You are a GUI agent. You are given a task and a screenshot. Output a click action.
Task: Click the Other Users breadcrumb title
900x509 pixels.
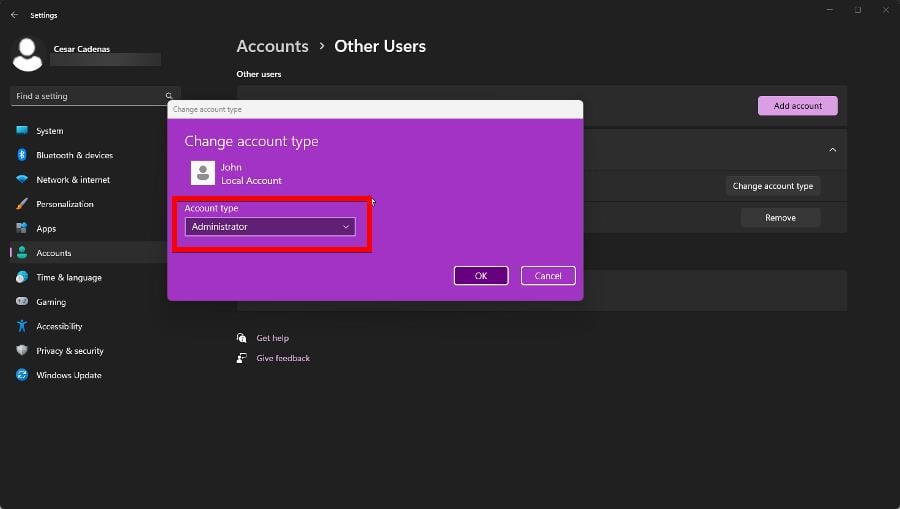point(380,46)
